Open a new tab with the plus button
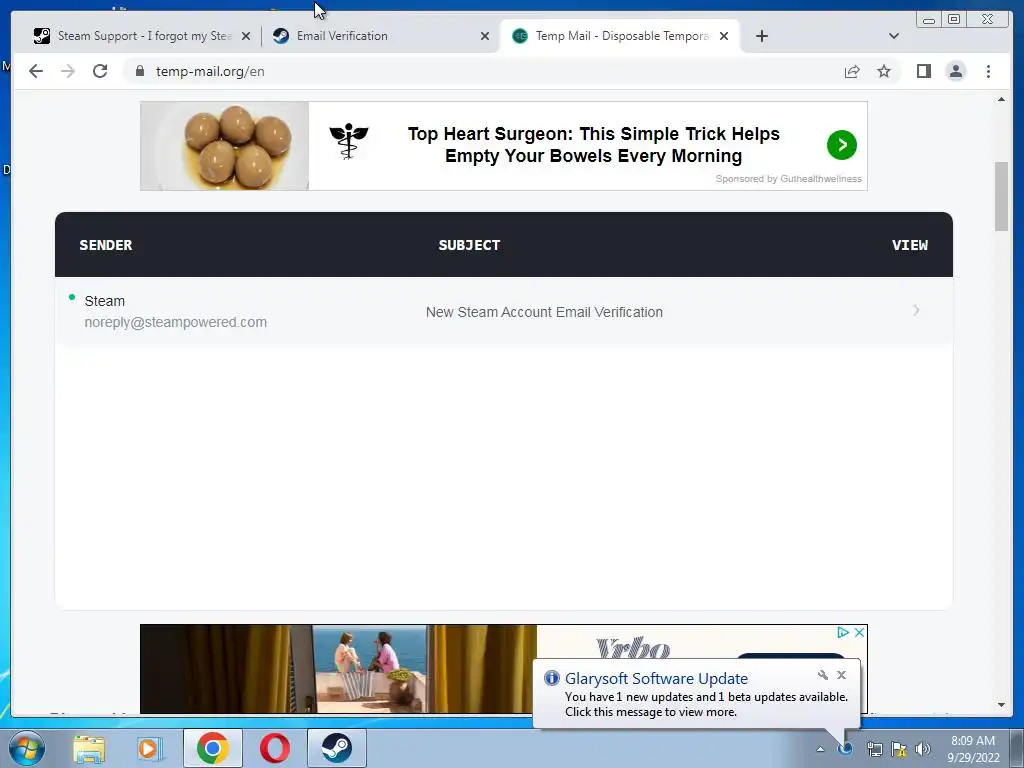Image resolution: width=1024 pixels, height=768 pixels. pos(761,36)
